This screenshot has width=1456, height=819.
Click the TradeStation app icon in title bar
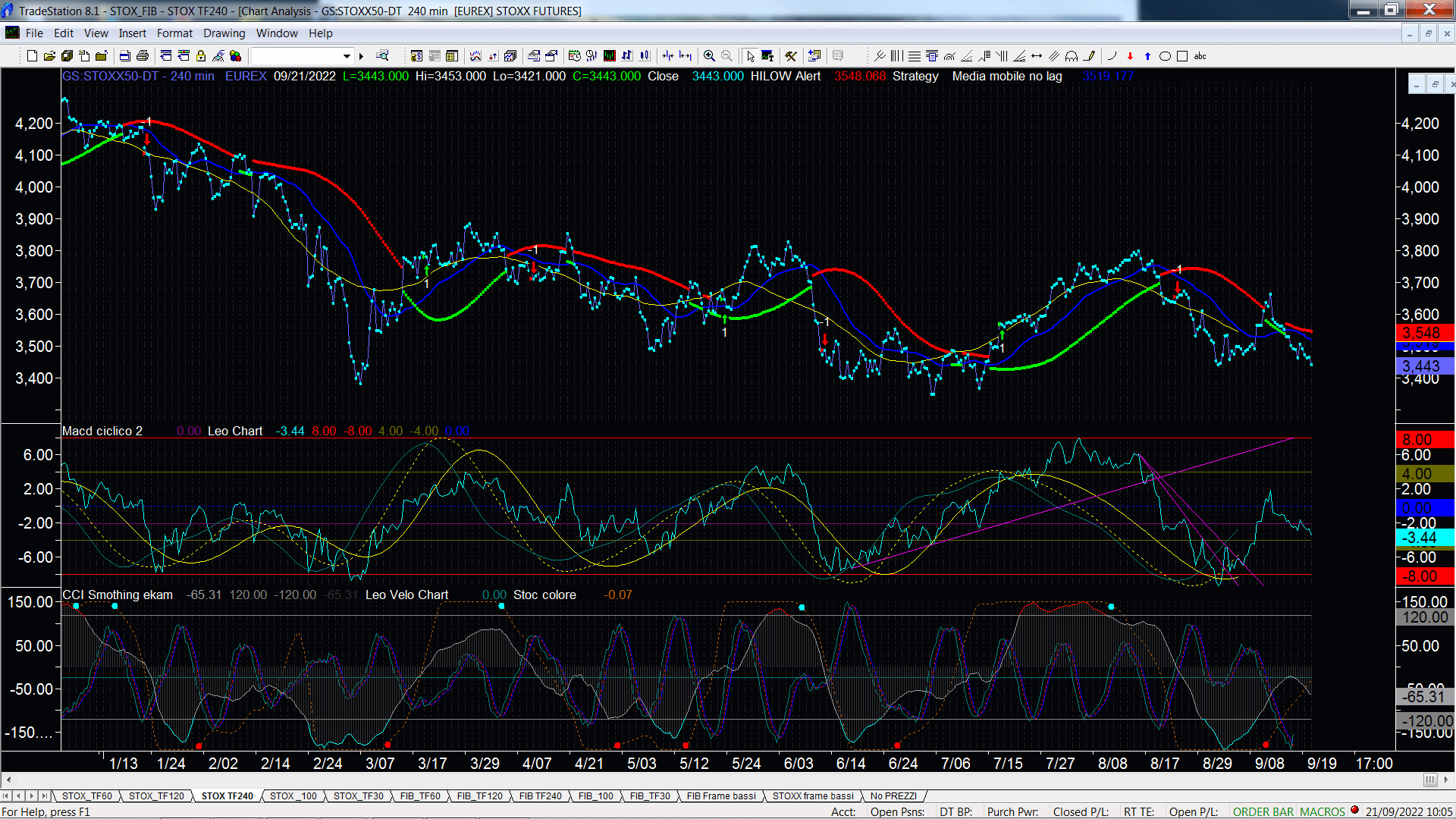click(8, 11)
